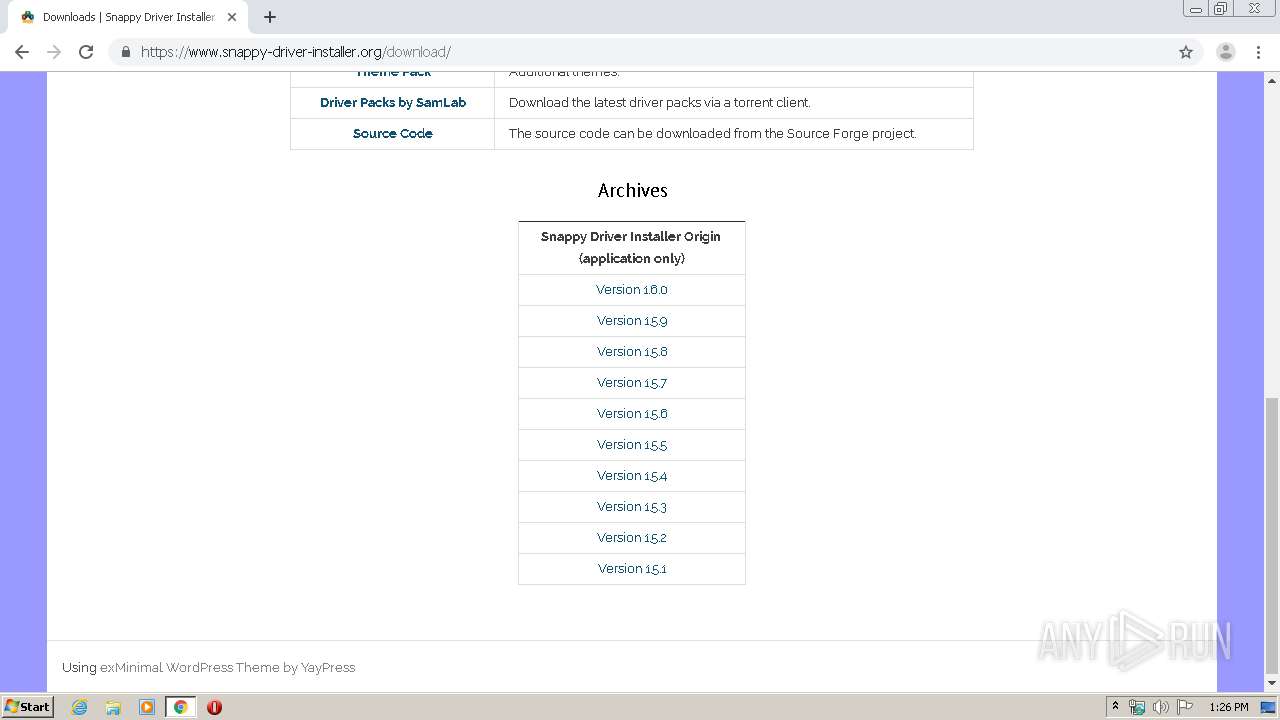This screenshot has height=720, width=1280.
Task: Open Driver Packs by SamLab link
Action: [393, 102]
